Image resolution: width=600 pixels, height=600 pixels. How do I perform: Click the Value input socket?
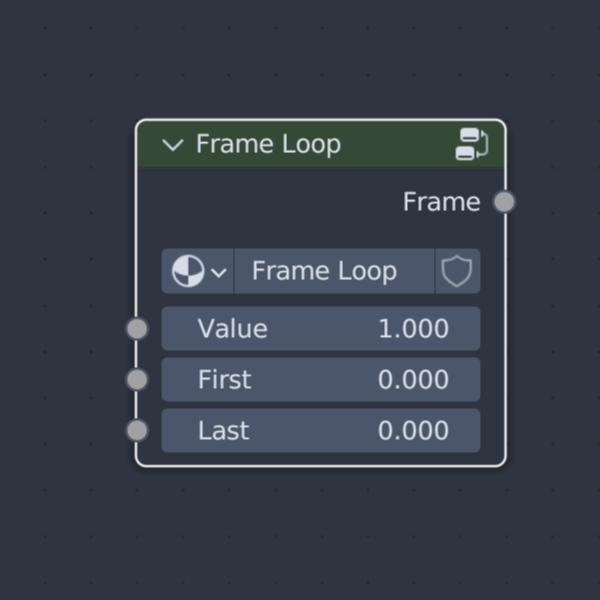coord(137,329)
